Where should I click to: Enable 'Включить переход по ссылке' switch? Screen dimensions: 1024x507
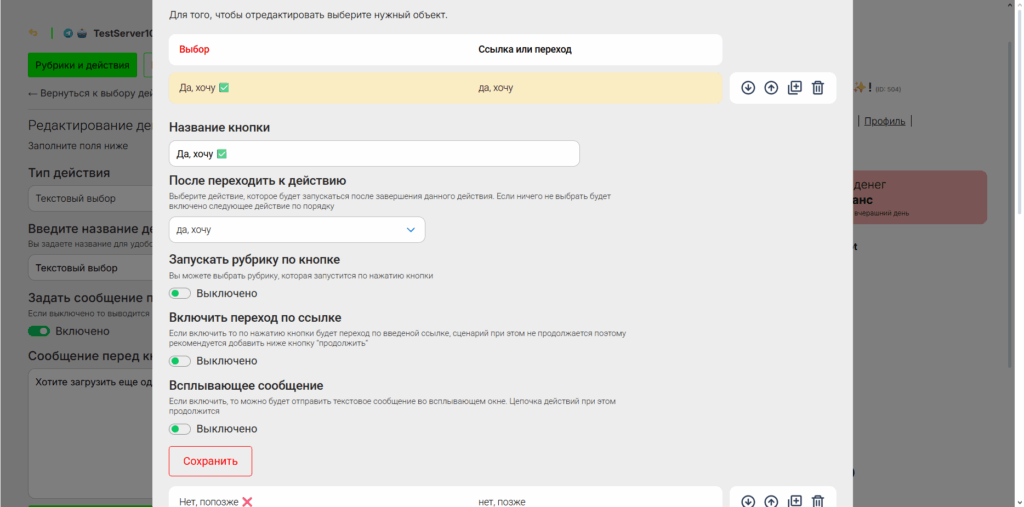[180, 361]
